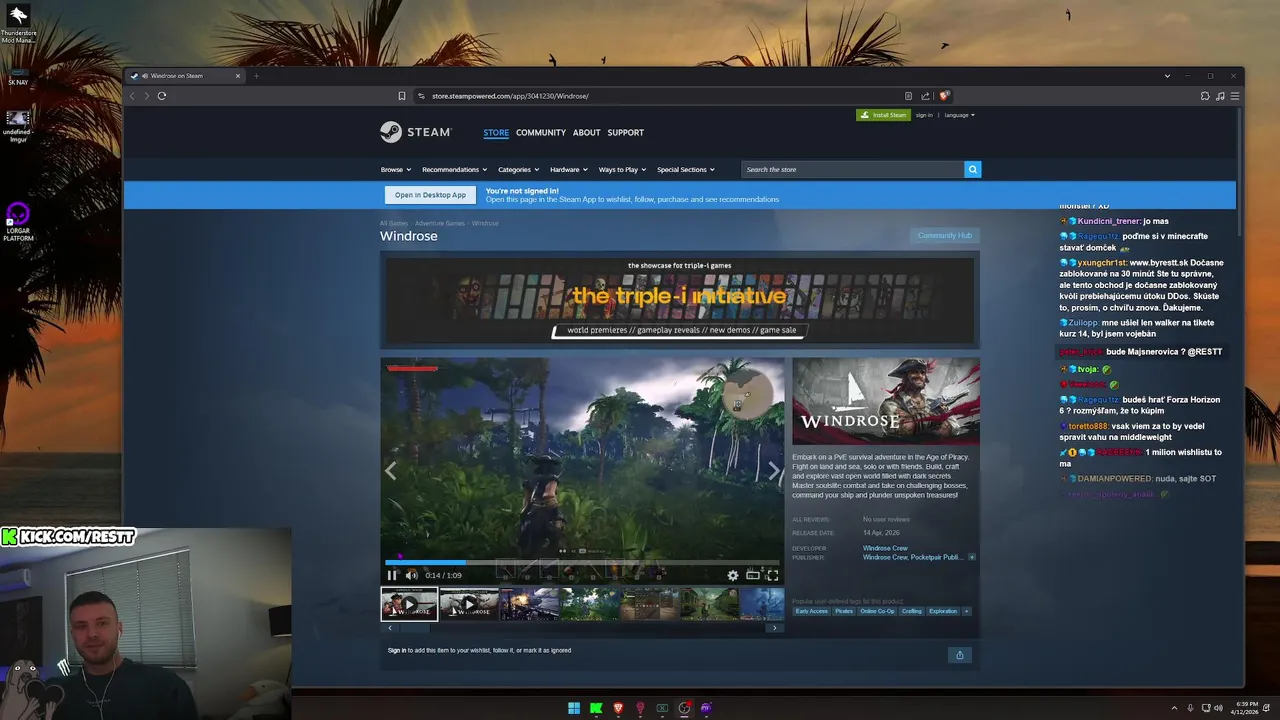This screenshot has height=720, width=1280.
Task: Click Open in Desktop App button
Action: (x=430, y=195)
